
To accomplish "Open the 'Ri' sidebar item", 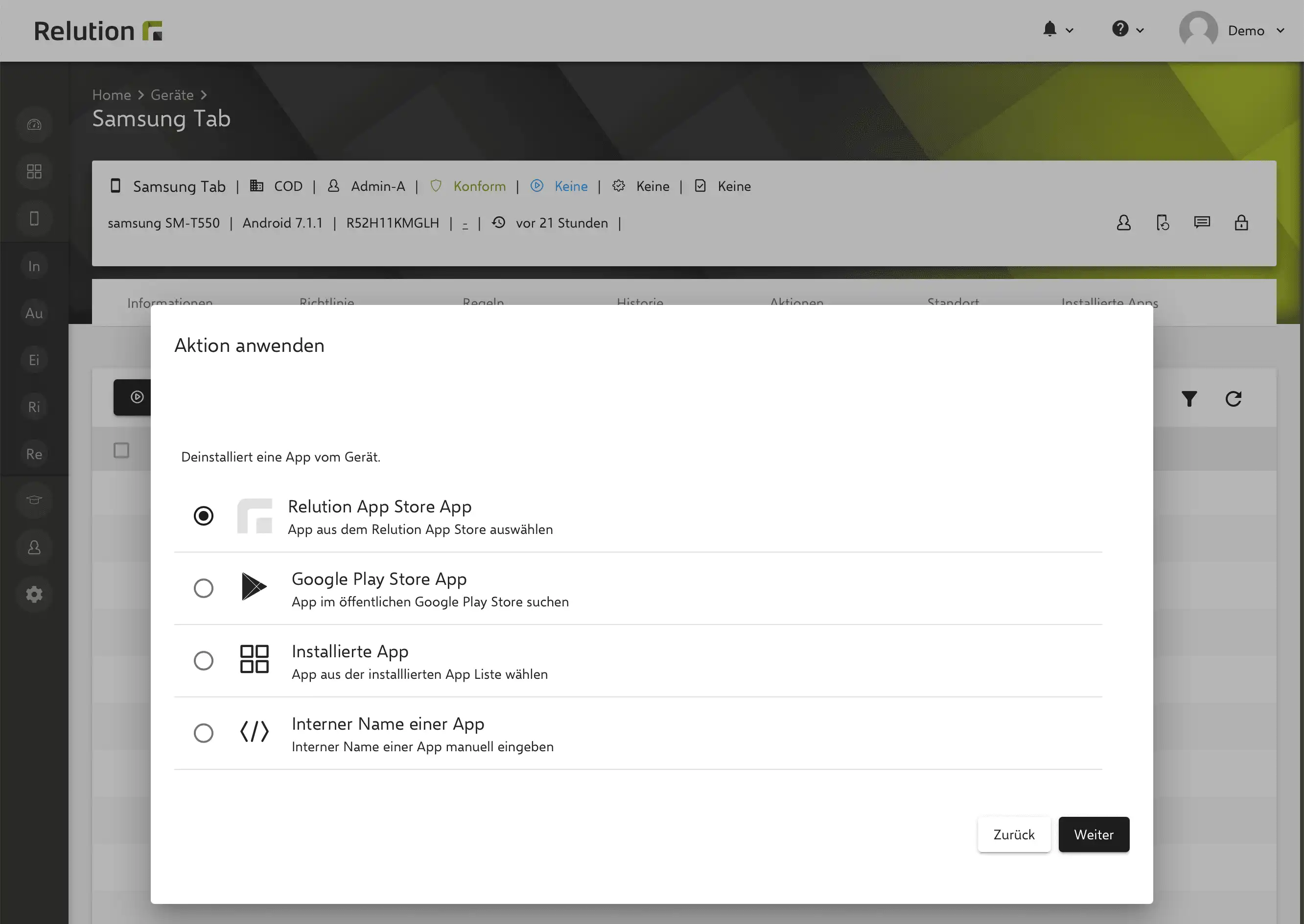I will tap(34, 407).
